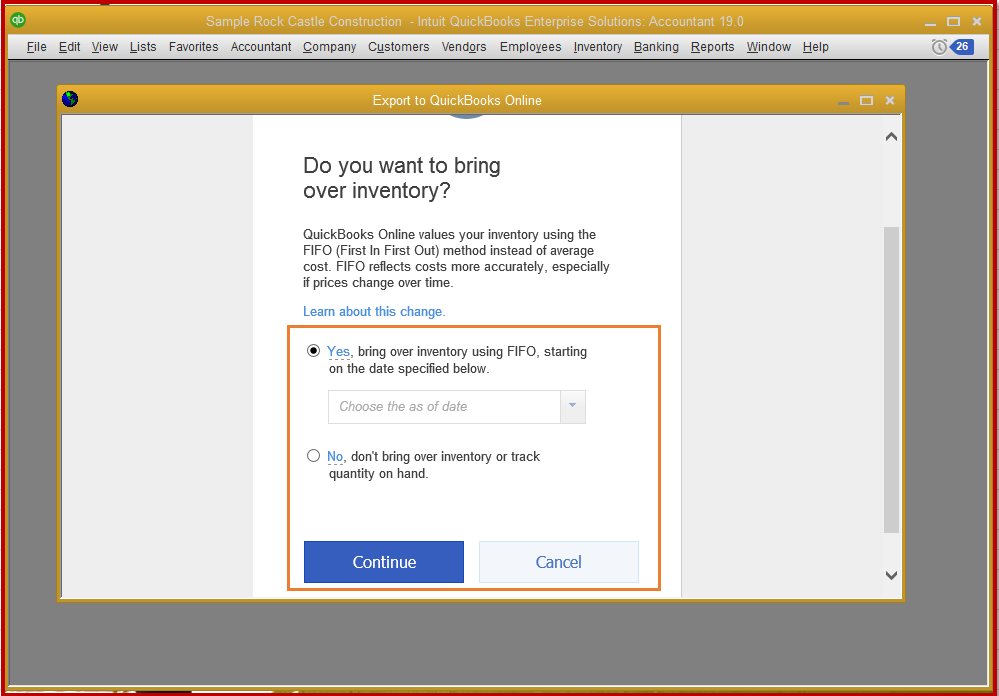Open the Employees menu
Image resolution: width=999 pixels, height=696 pixels.
tap(530, 47)
